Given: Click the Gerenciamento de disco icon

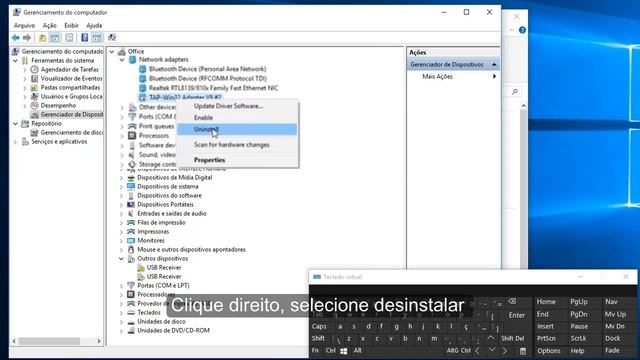Looking at the screenshot, I should (35, 133).
